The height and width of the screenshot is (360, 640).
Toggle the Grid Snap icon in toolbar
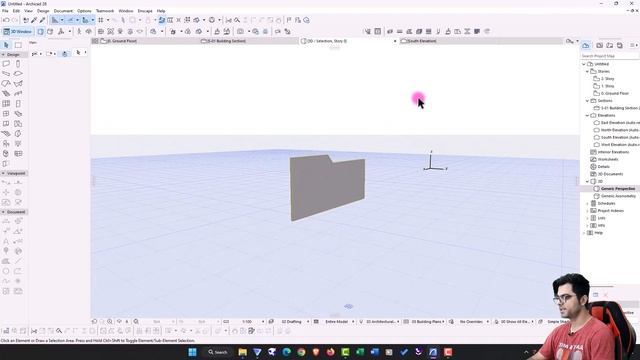(100, 20)
